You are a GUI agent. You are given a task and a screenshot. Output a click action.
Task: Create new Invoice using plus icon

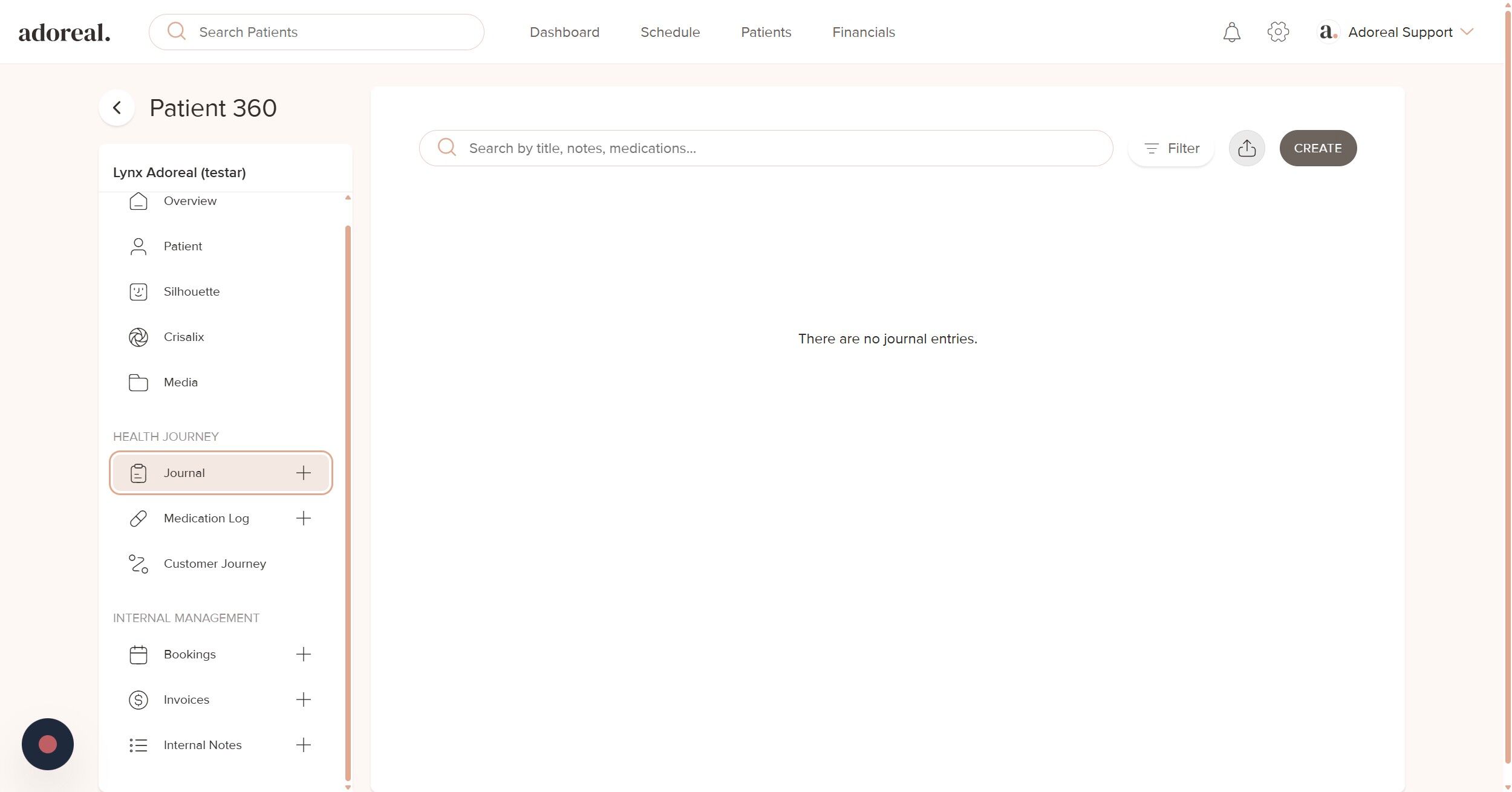pos(304,699)
